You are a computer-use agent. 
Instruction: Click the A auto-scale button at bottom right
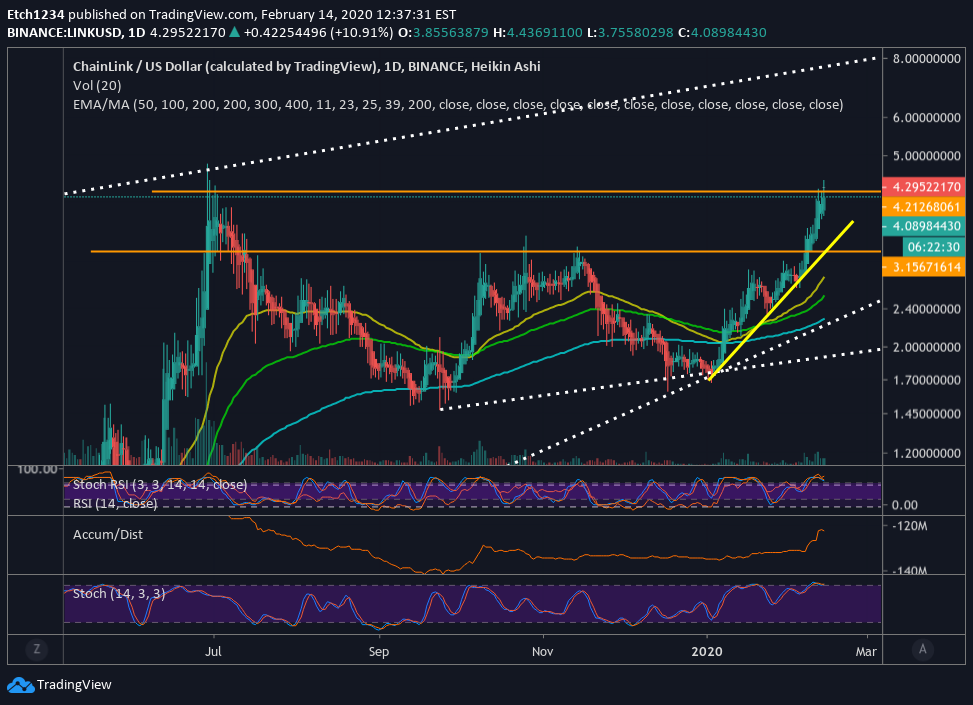(x=922, y=649)
